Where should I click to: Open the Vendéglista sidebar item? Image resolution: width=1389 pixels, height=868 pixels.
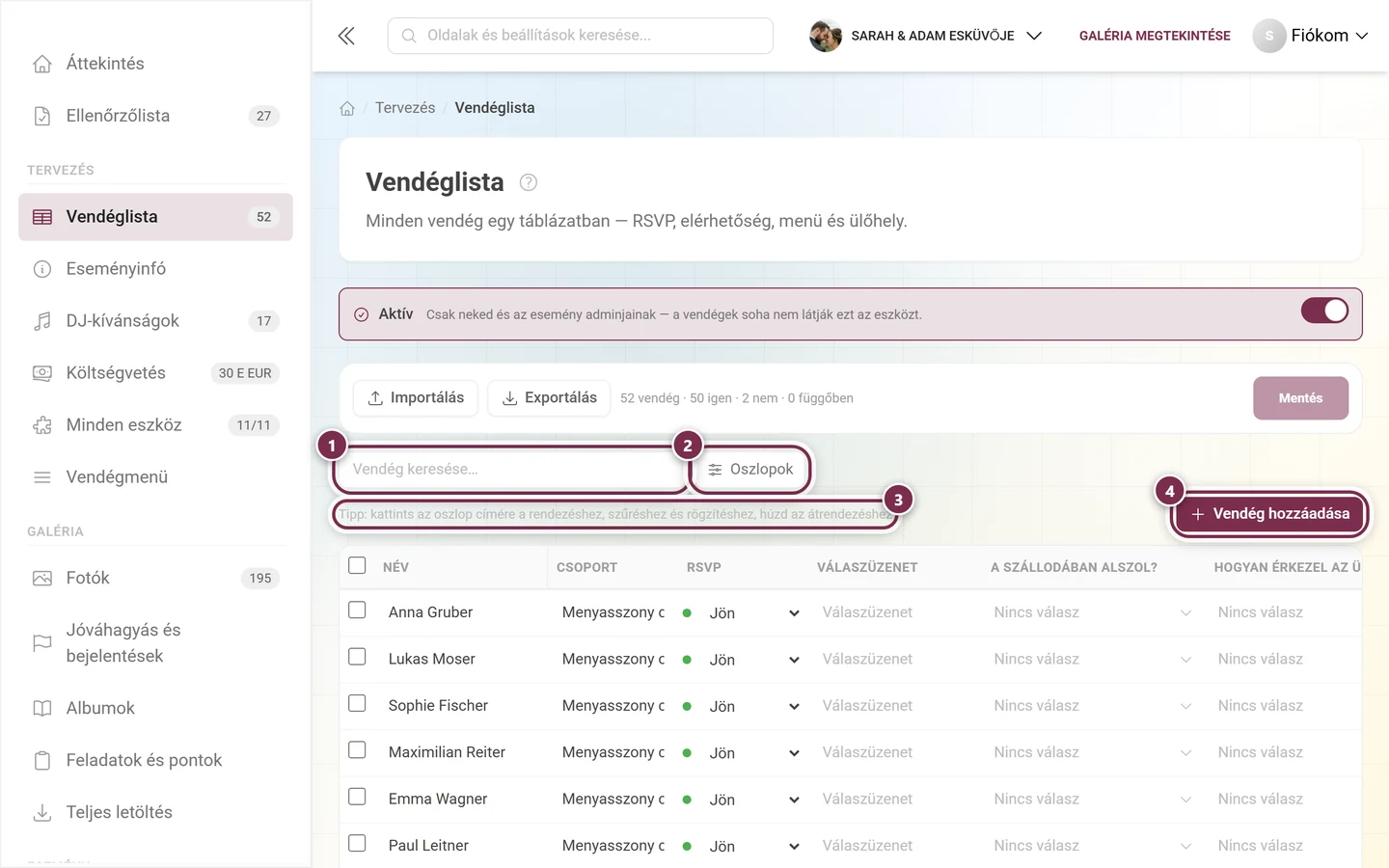pyautogui.click(x=155, y=217)
